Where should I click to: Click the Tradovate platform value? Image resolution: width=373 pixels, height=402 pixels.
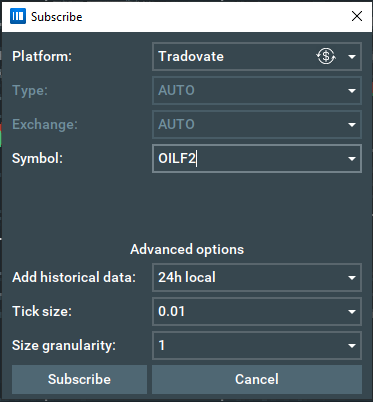click(191, 56)
